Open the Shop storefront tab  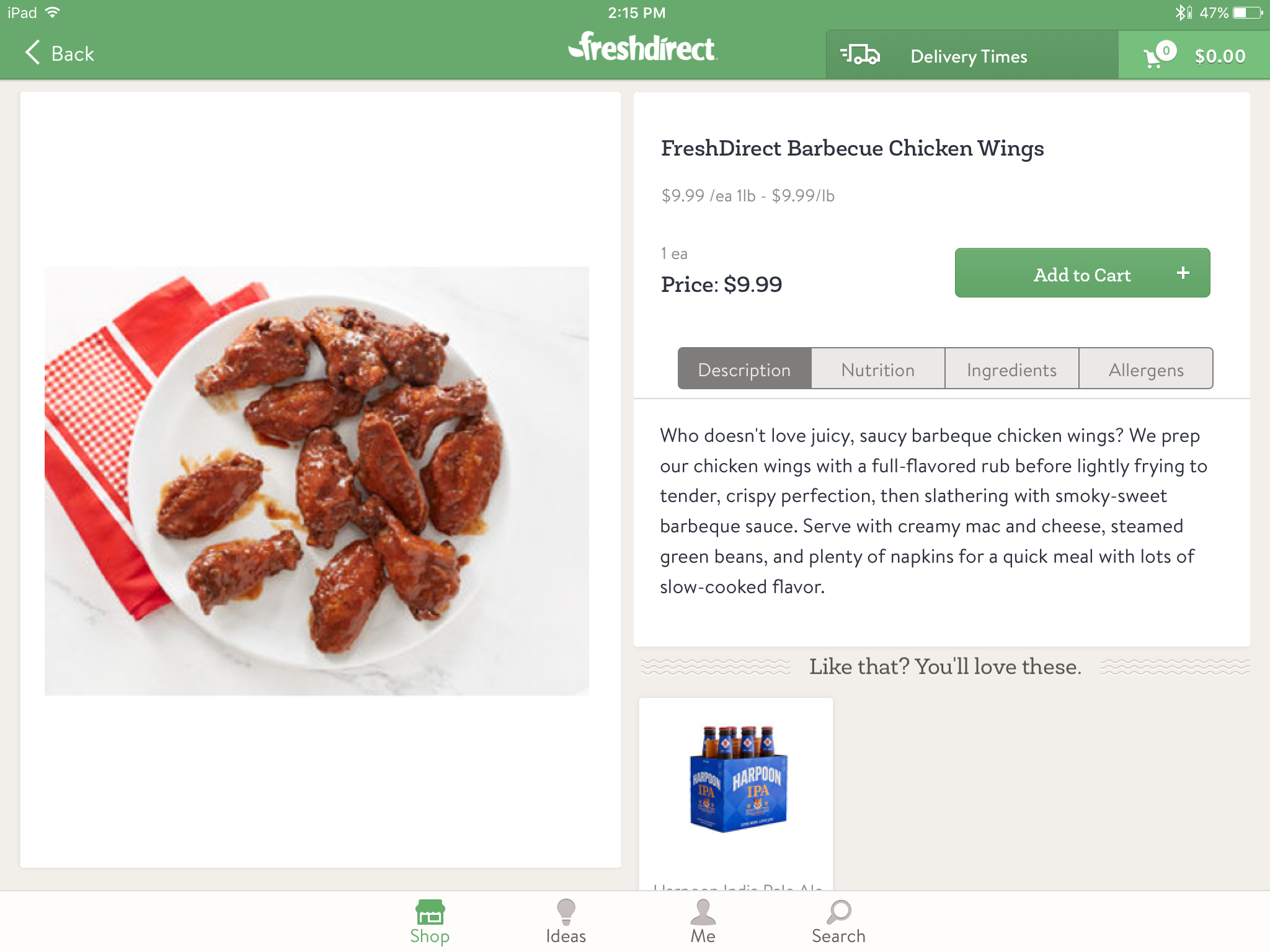[x=430, y=922]
